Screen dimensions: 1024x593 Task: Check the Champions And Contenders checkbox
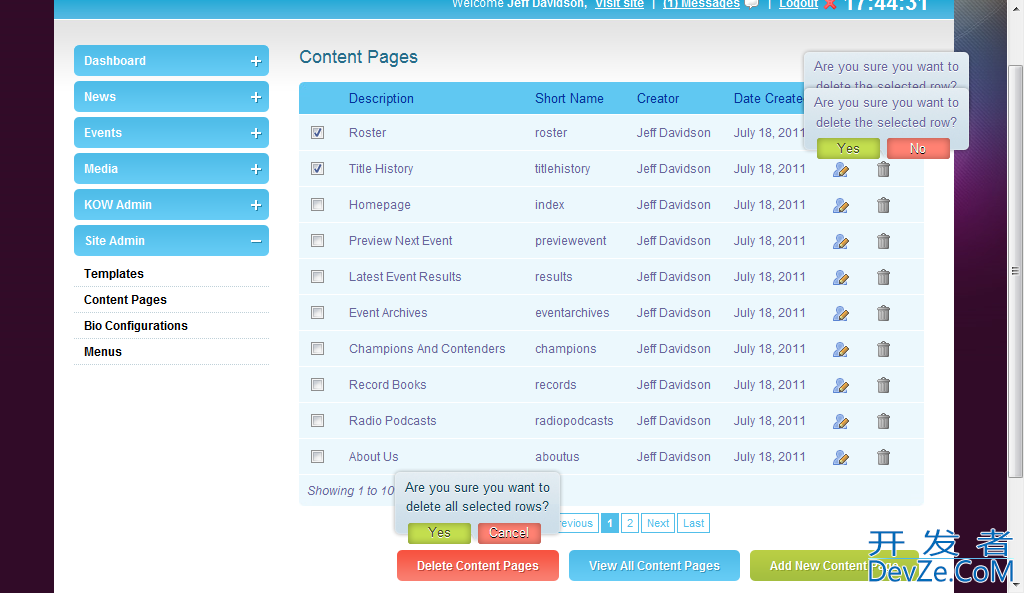(x=317, y=348)
